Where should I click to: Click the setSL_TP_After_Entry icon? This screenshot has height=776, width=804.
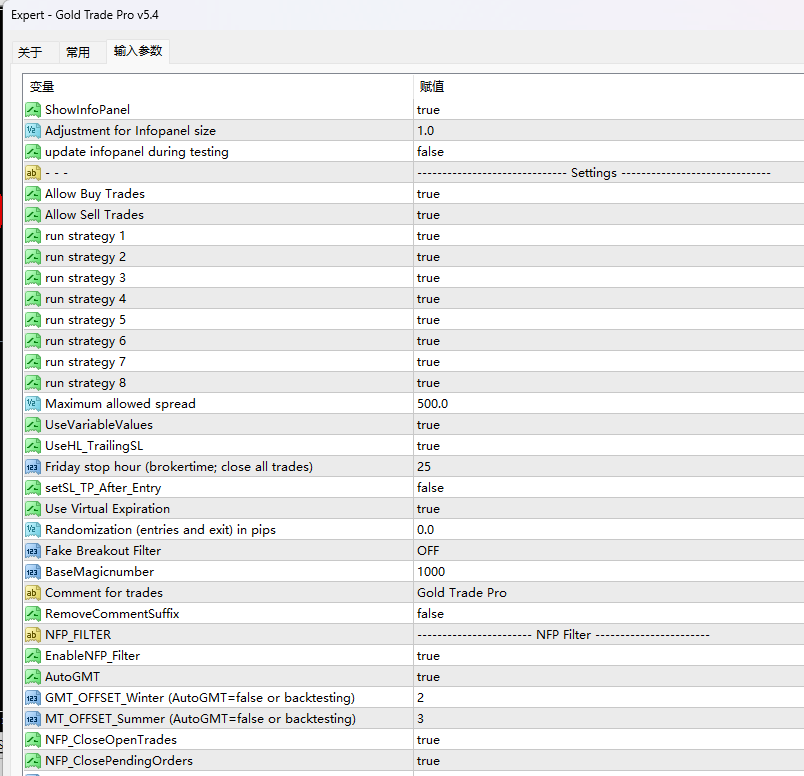pos(33,488)
